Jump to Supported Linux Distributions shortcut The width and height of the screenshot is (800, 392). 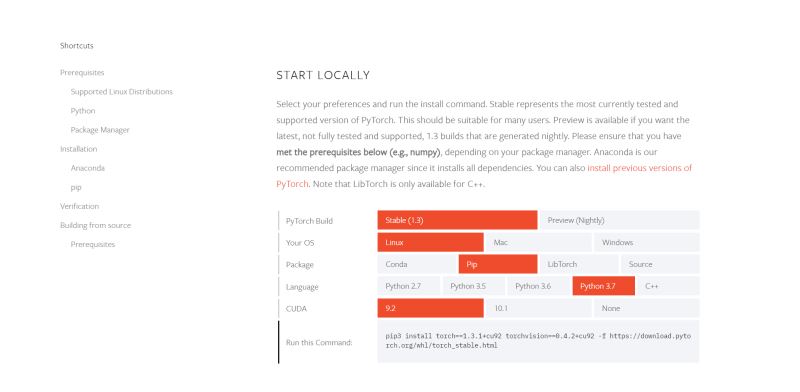121,92
